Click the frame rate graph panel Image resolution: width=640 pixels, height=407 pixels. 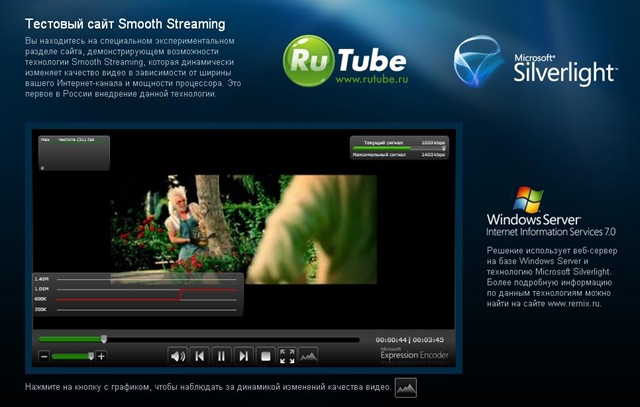click(74, 153)
